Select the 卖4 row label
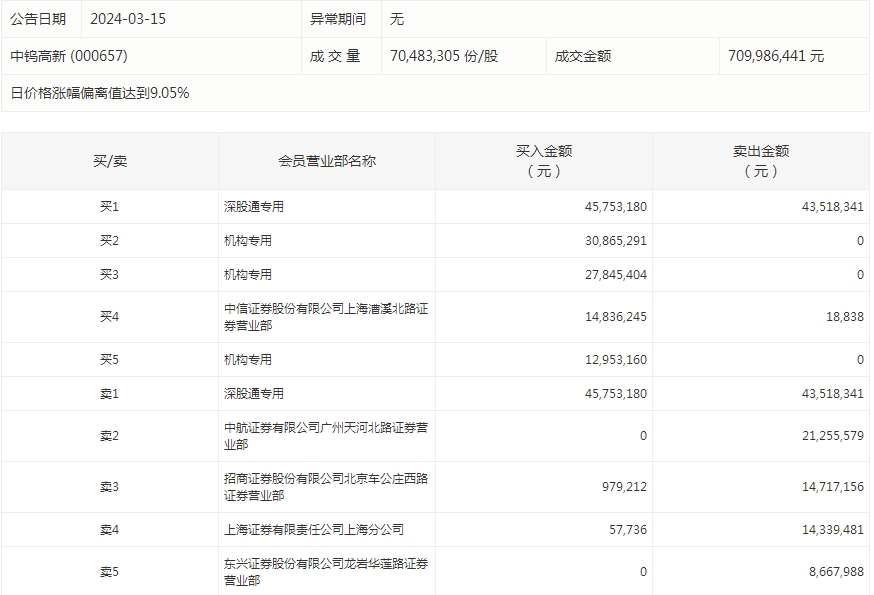This screenshot has height=595, width=874. coord(109,530)
